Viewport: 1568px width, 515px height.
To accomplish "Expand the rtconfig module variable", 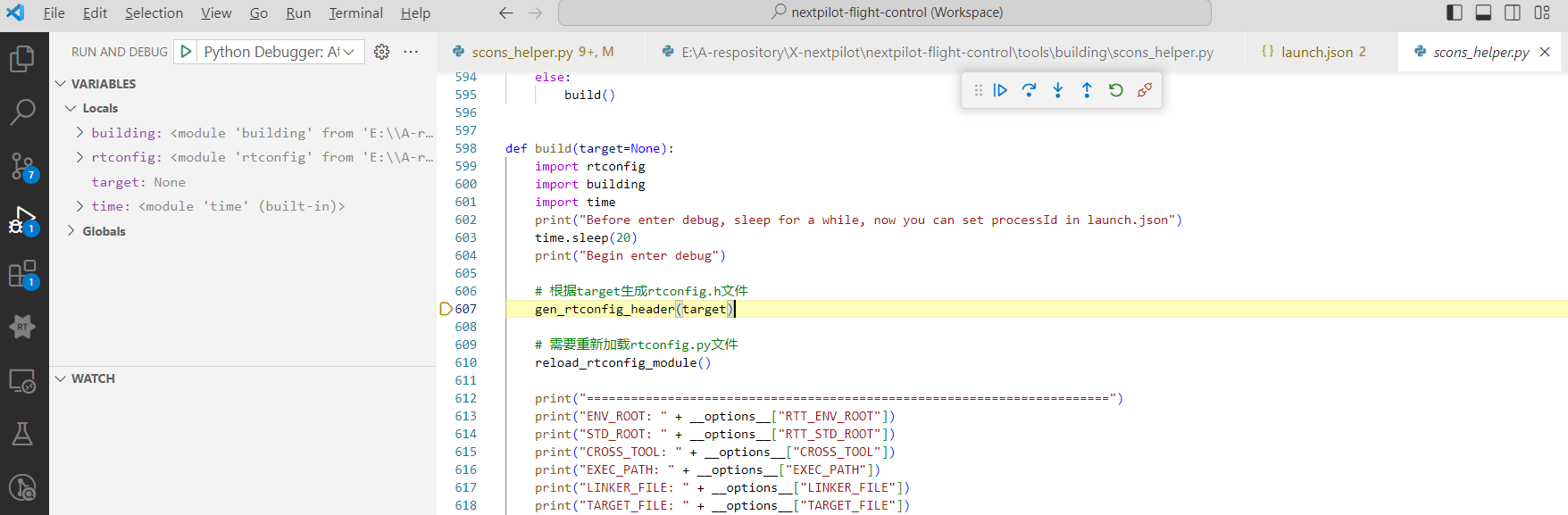I will (79, 157).
